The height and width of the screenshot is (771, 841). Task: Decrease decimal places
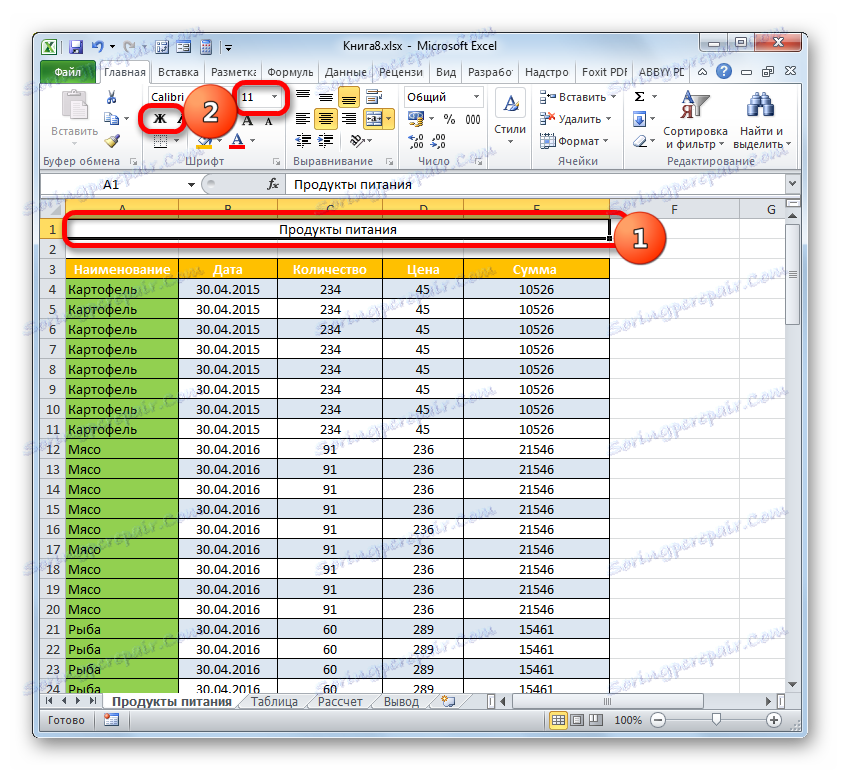pyautogui.click(x=438, y=141)
